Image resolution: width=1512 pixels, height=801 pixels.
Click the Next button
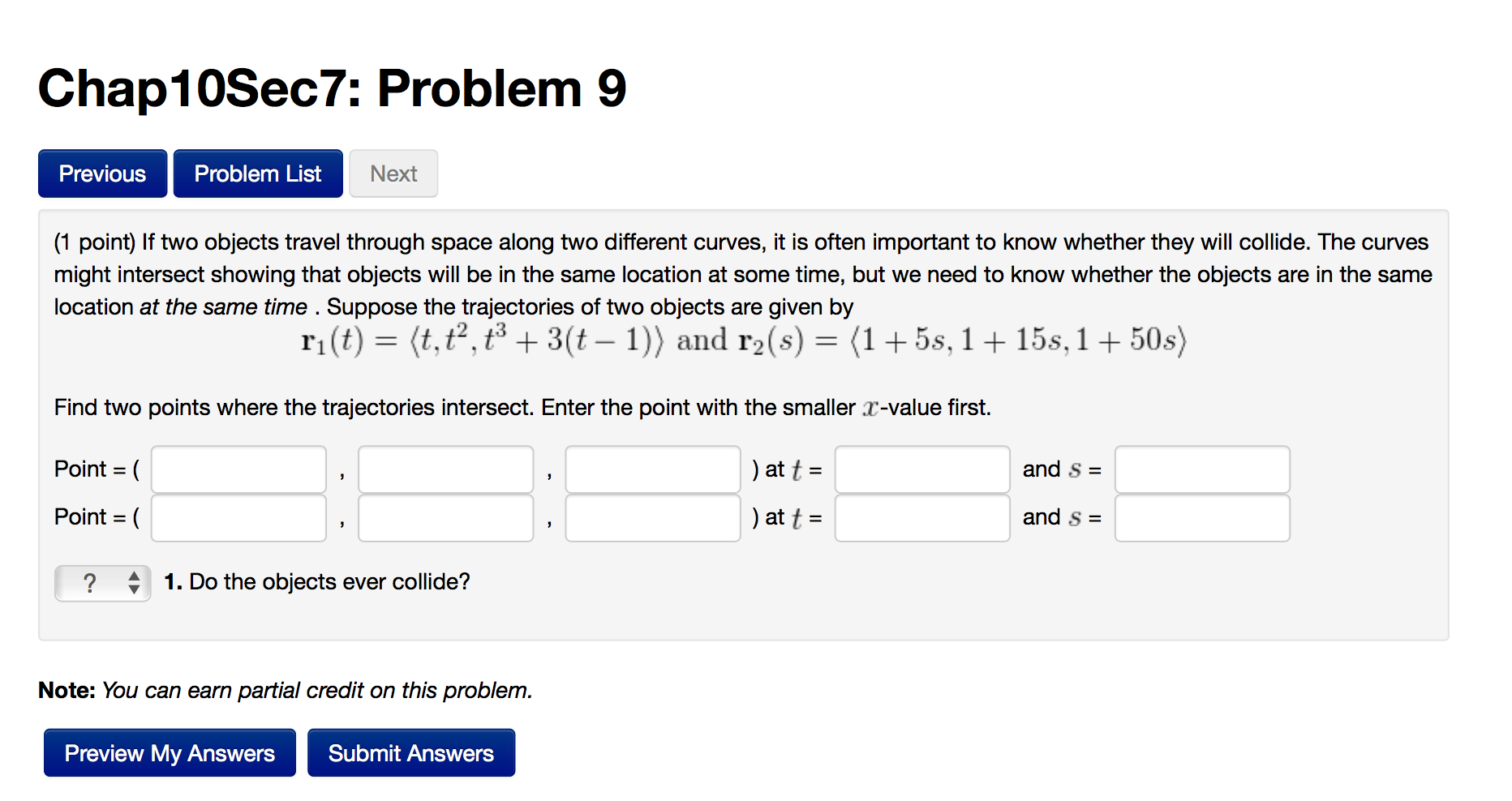(x=393, y=173)
